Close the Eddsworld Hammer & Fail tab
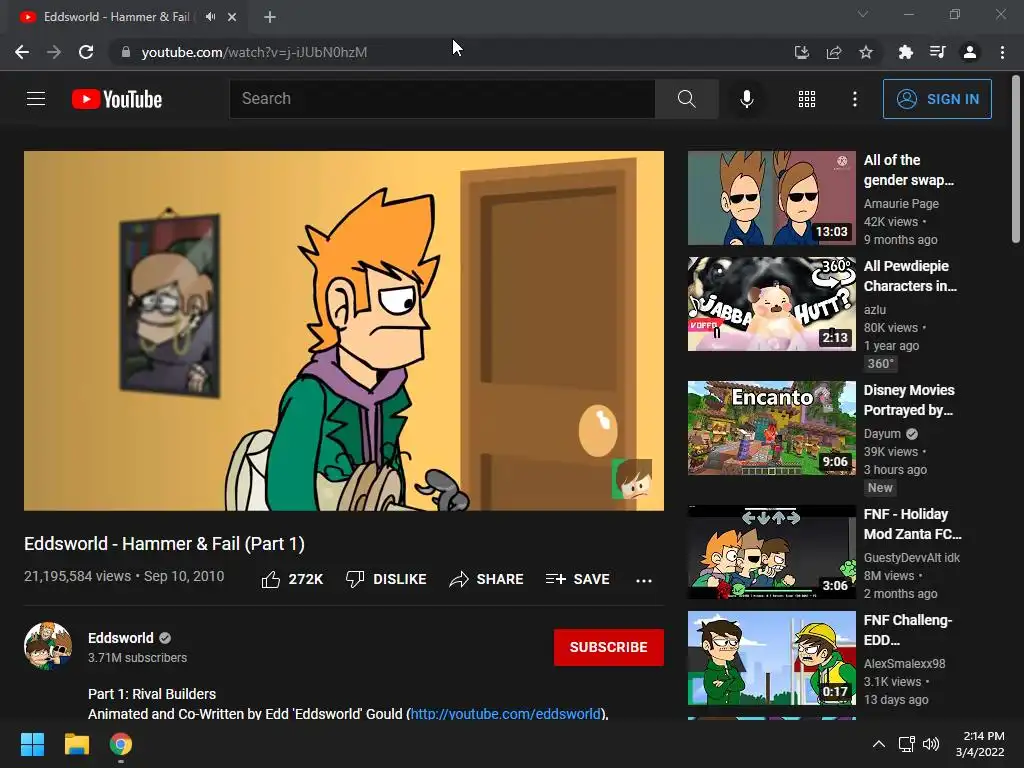Viewport: 1024px width, 768px height. click(232, 17)
